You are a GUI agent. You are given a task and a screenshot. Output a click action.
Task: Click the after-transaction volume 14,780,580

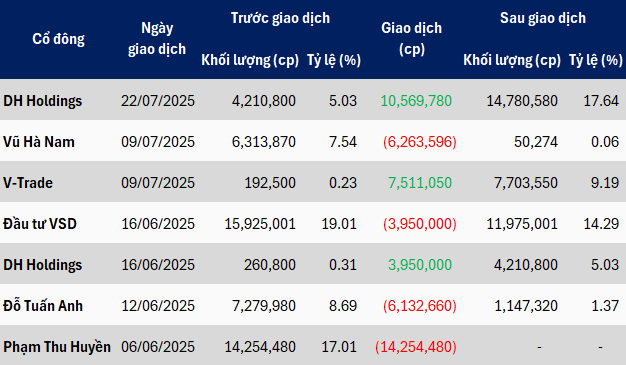tap(522, 101)
